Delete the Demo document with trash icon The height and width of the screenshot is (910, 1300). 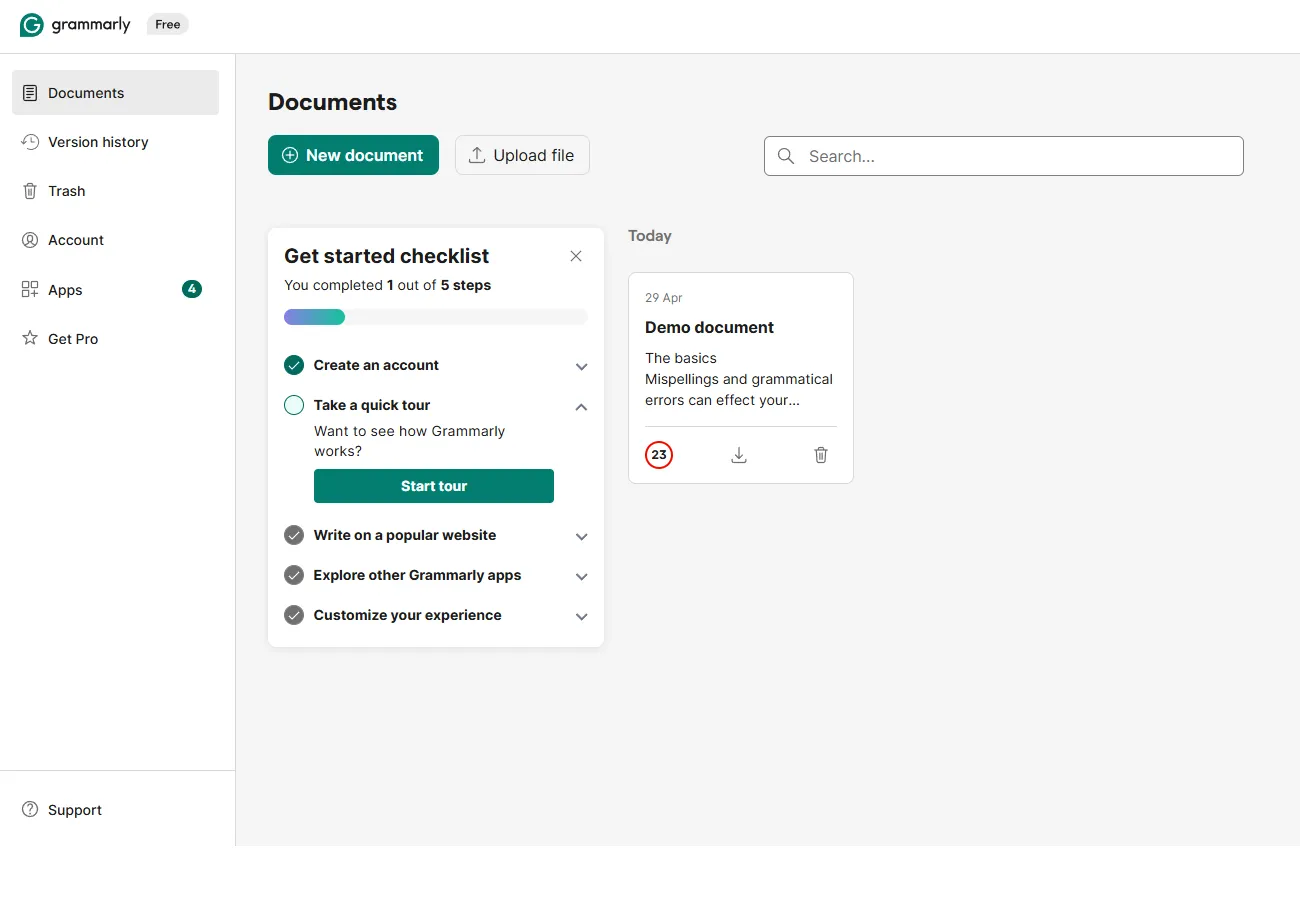pyautogui.click(x=821, y=455)
